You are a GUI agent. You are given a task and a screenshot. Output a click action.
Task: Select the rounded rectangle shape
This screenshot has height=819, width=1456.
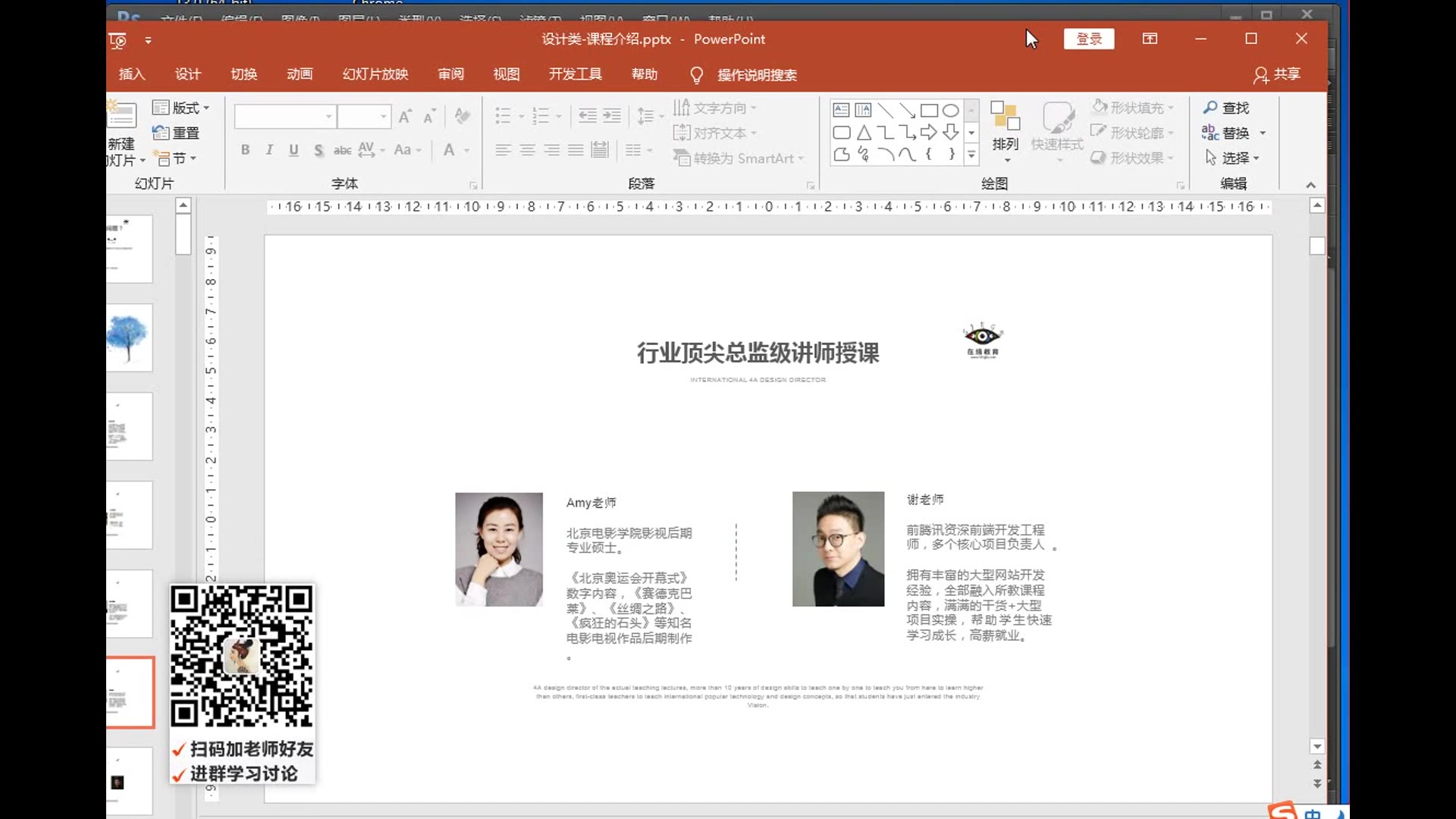pos(841,133)
